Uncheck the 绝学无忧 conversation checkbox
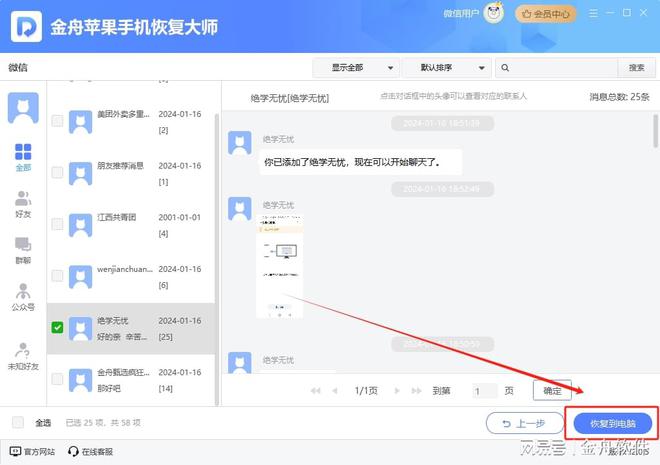 coord(57,327)
